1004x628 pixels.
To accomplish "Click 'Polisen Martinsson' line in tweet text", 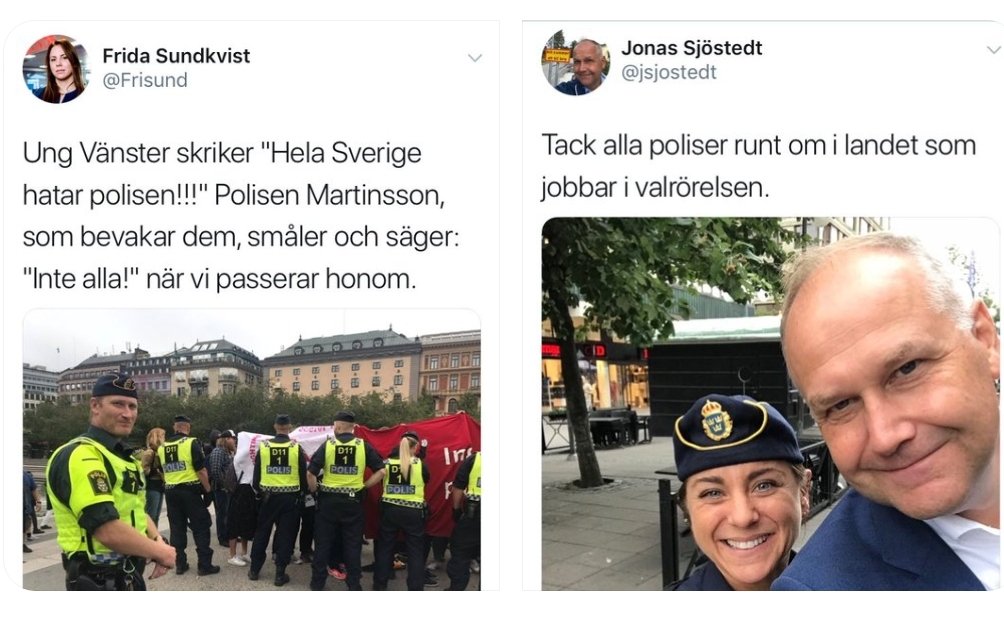I will click(328, 195).
